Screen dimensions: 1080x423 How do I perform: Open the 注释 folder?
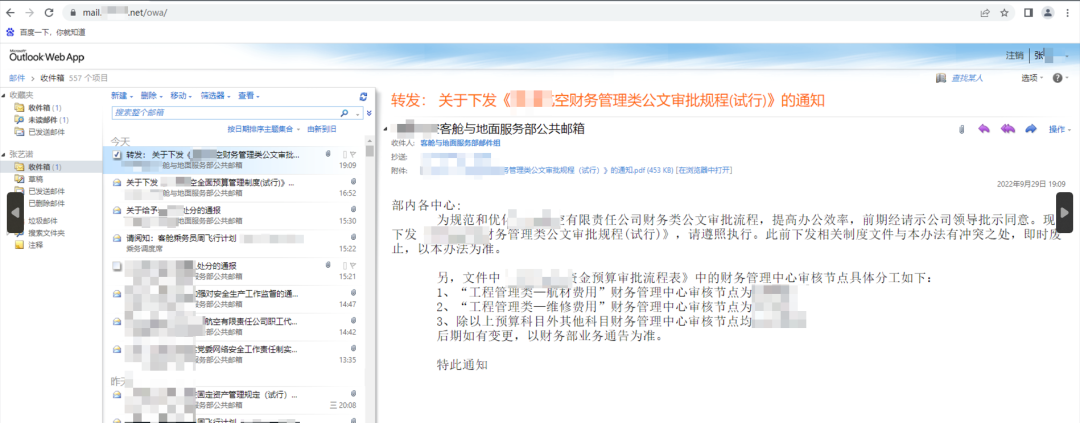pos(35,245)
